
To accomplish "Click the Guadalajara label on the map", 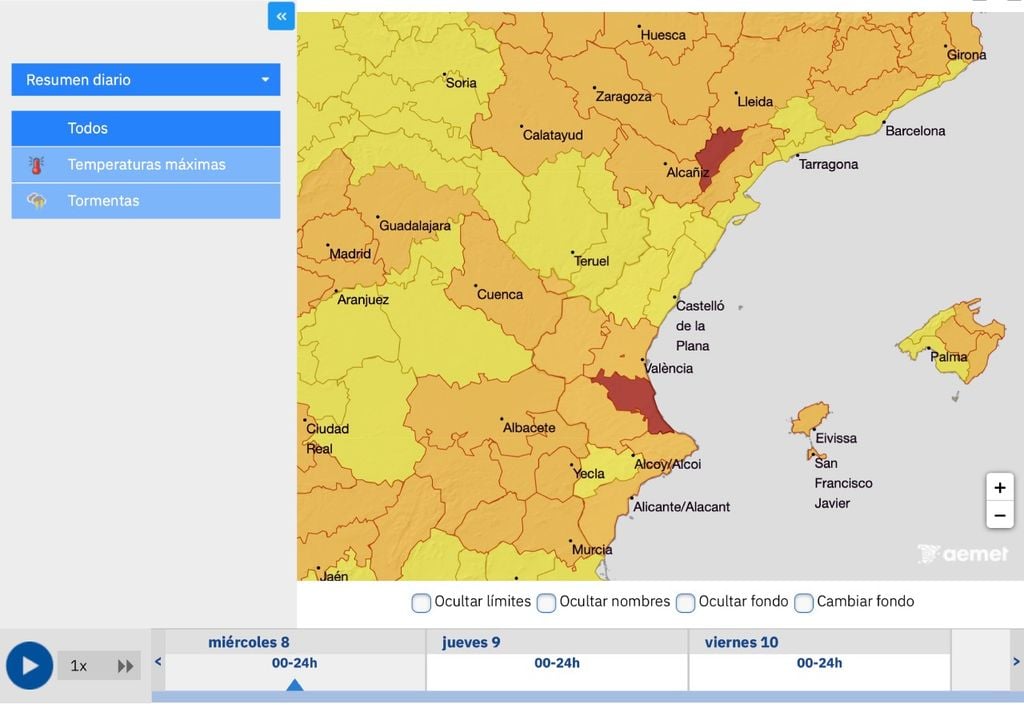I will (415, 225).
